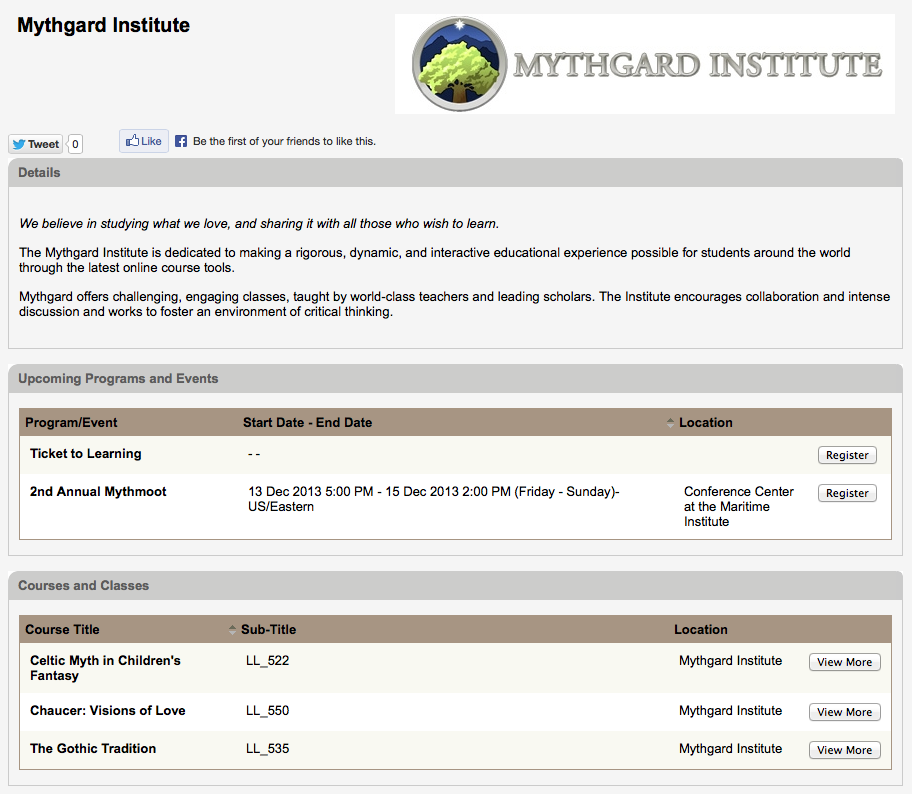The image size is (912, 794).
Task: Click the Start Date - End Date header
Action: (x=307, y=422)
